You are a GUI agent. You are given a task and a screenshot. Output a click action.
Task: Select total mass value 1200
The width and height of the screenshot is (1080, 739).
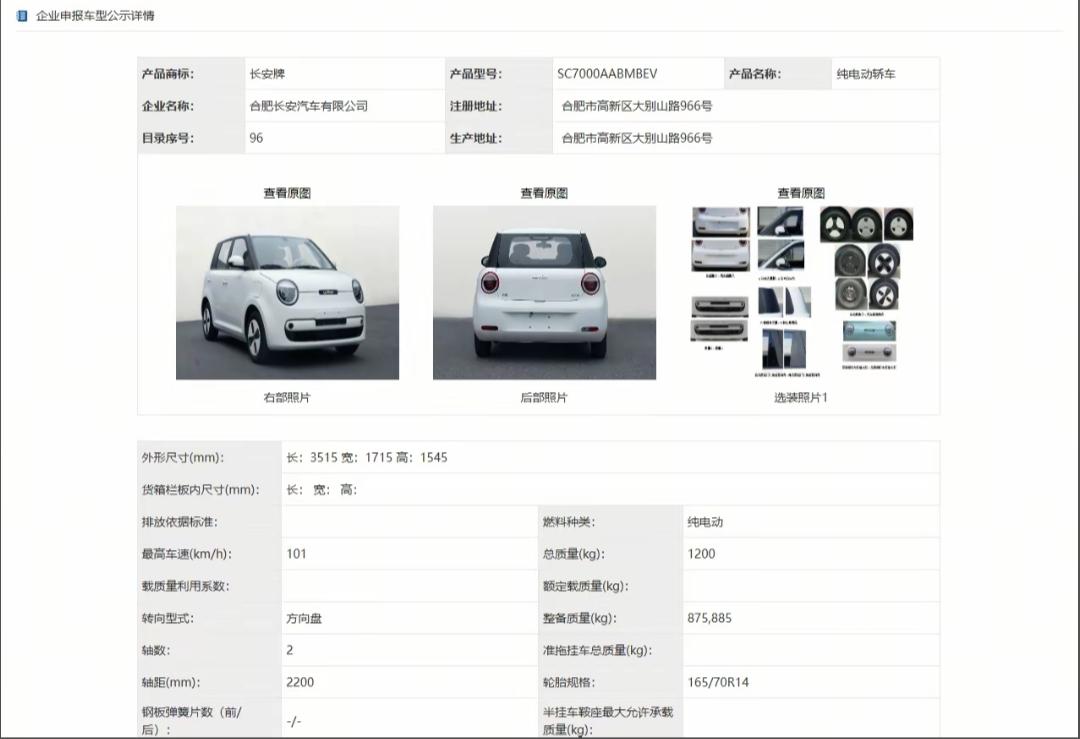(x=701, y=554)
